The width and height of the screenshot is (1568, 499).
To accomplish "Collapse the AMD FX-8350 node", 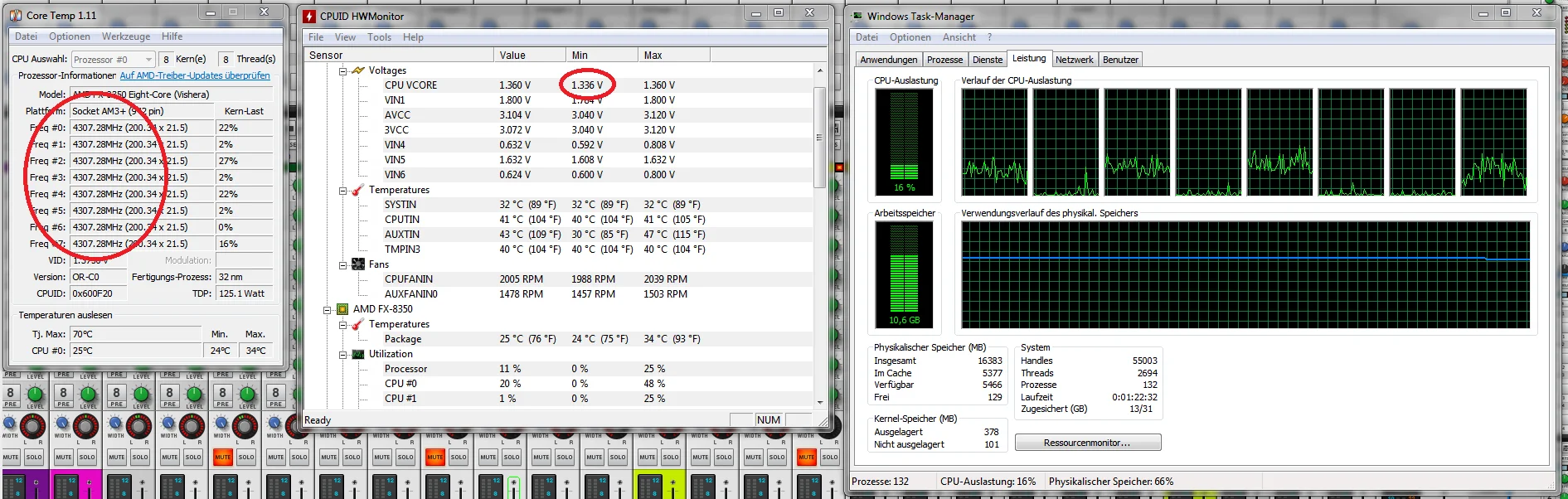I will pyautogui.click(x=327, y=310).
